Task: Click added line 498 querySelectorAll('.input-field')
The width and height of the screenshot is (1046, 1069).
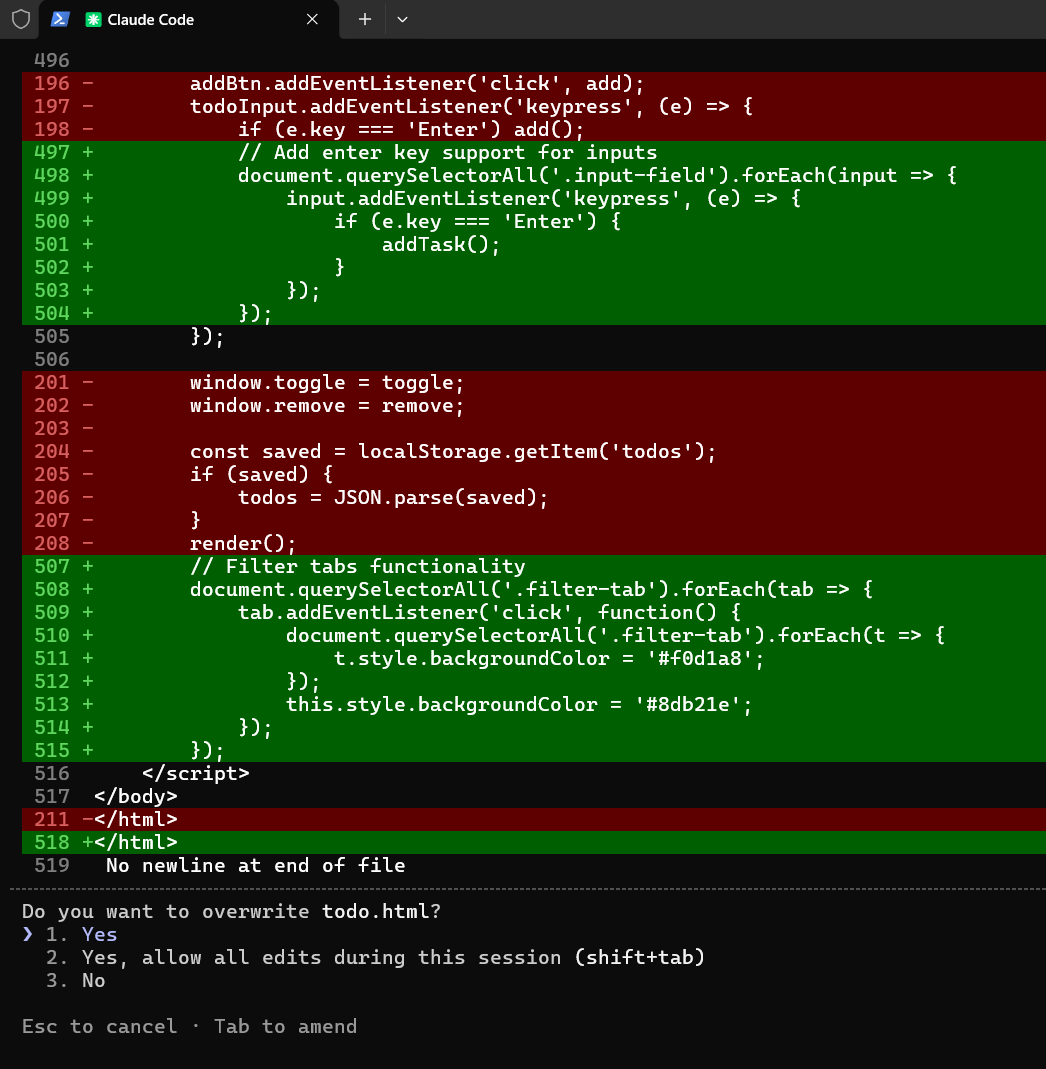Action: click(534, 175)
